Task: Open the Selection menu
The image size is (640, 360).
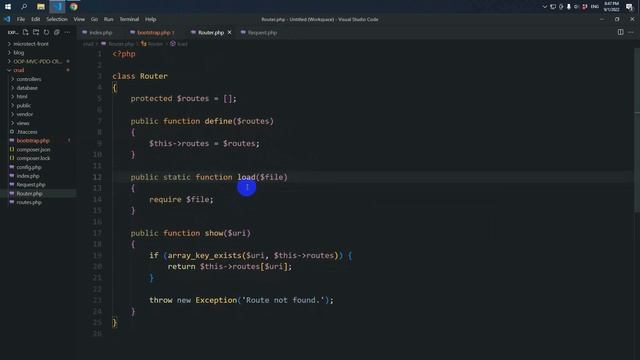Action: point(57,19)
